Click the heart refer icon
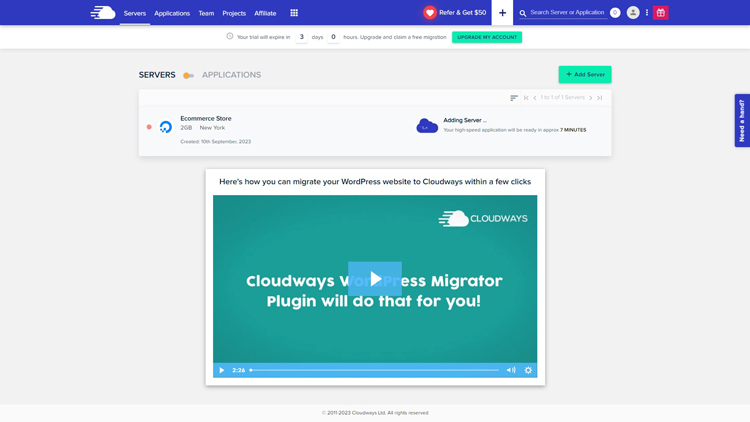The width and height of the screenshot is (750, 422). pyautogui.click(x=430, y=12)
